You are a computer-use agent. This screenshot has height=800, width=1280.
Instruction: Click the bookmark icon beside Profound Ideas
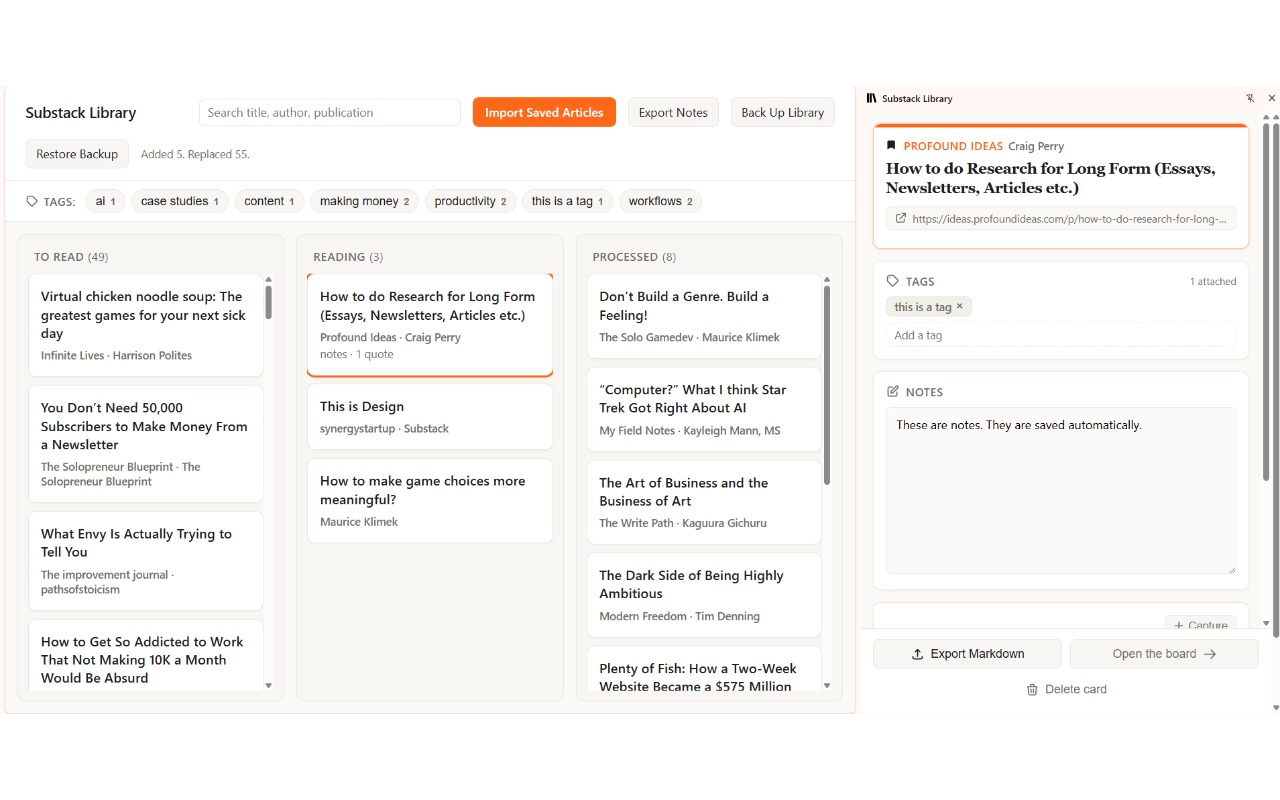coord(891,146)
